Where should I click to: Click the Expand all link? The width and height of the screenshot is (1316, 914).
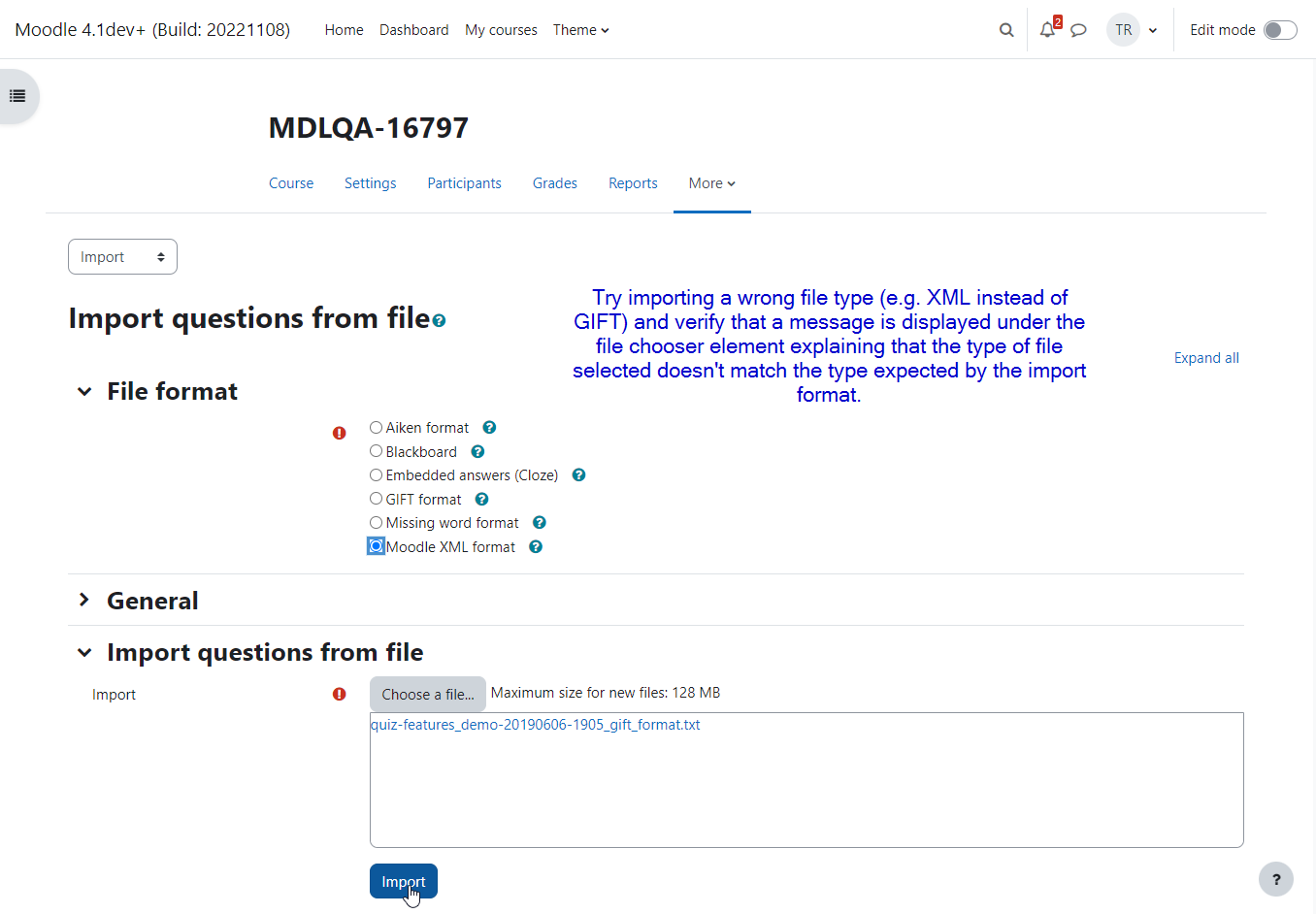1206,358
